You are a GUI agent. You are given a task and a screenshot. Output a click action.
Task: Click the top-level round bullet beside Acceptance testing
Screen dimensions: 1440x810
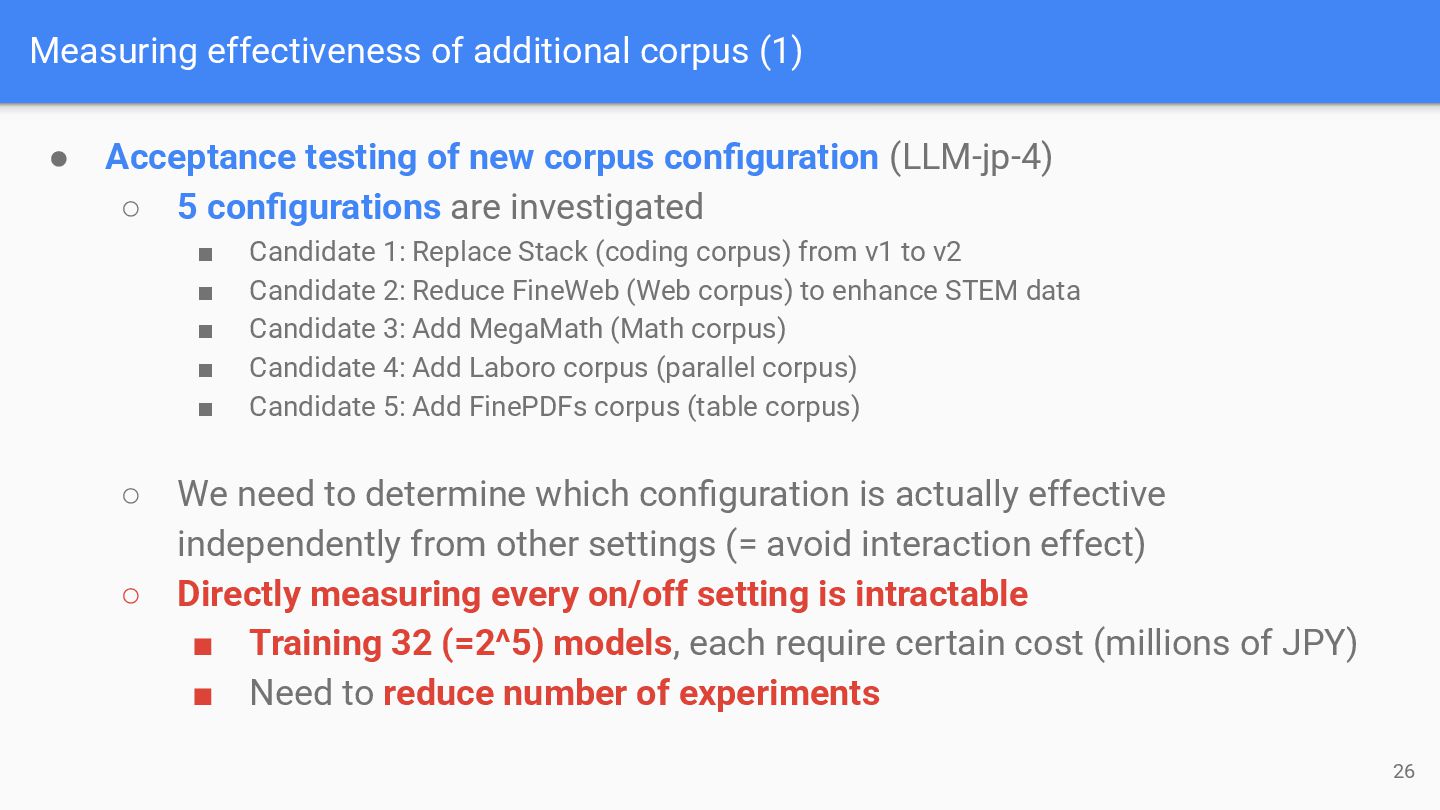tap(59, 159)
